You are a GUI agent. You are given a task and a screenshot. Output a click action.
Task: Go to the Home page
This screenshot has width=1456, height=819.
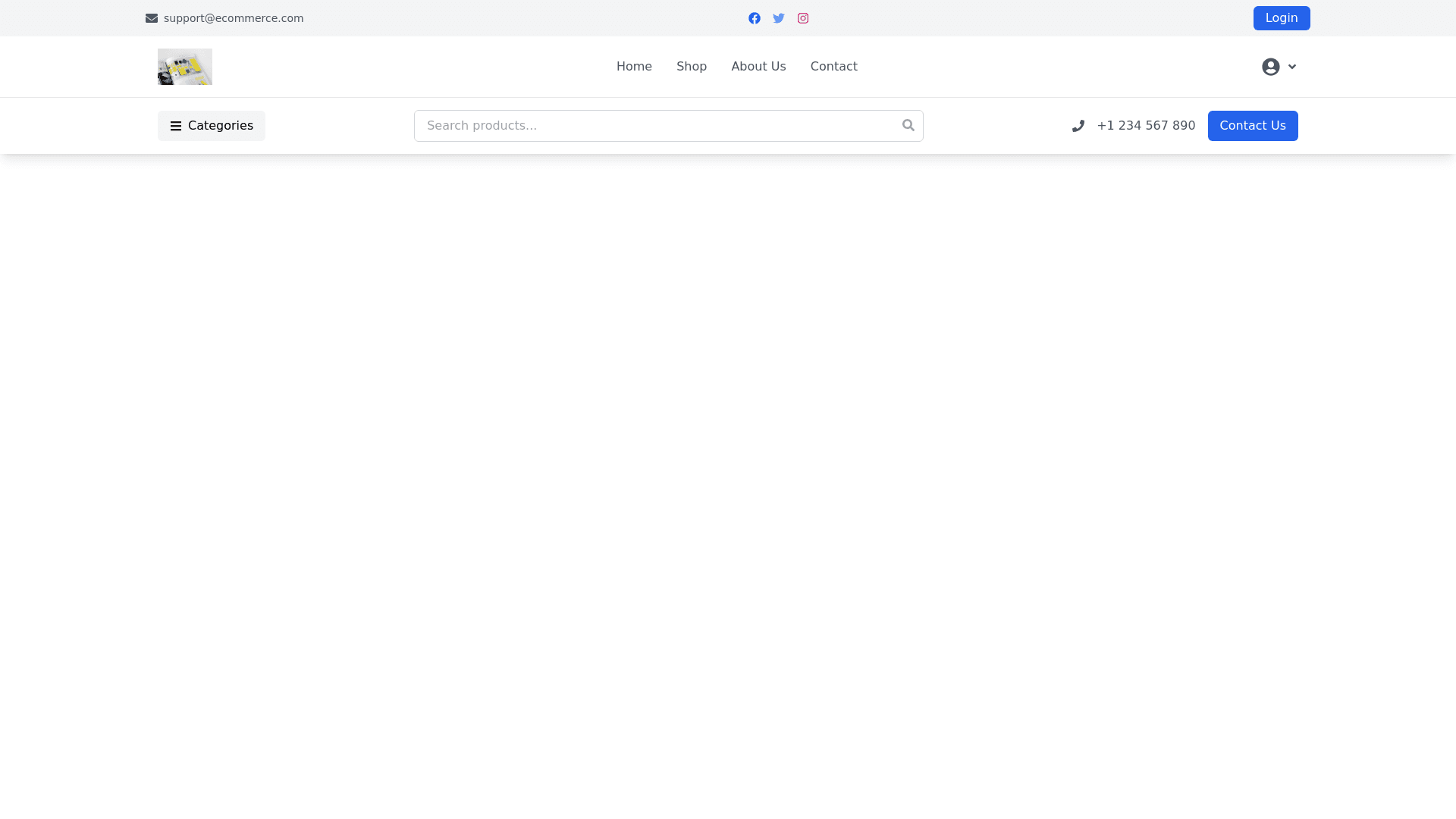(634, 67)
